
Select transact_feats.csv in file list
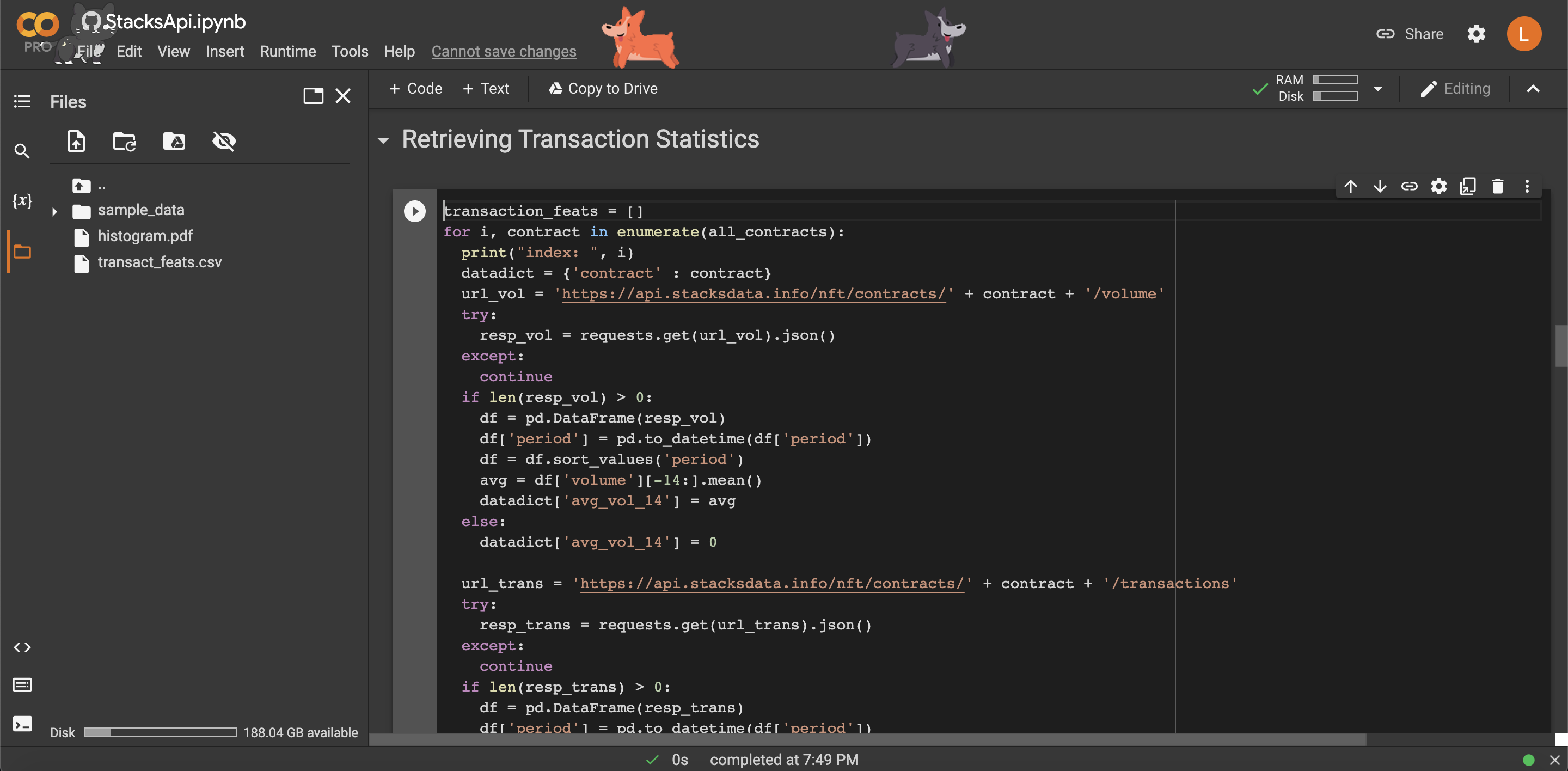coord(160,262)
